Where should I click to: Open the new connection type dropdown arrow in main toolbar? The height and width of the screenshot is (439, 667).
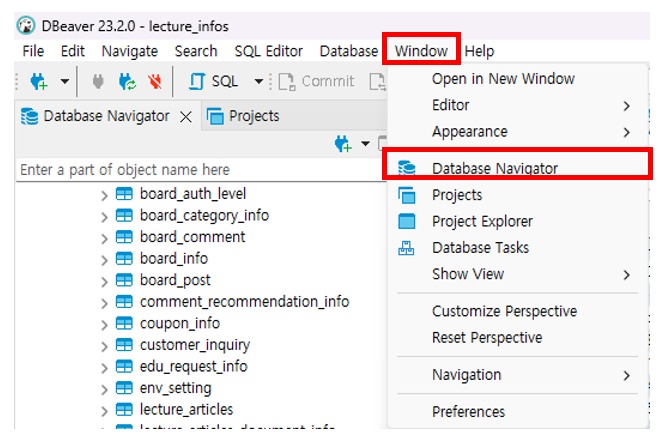pyautogui.click(x=65, y=81)
